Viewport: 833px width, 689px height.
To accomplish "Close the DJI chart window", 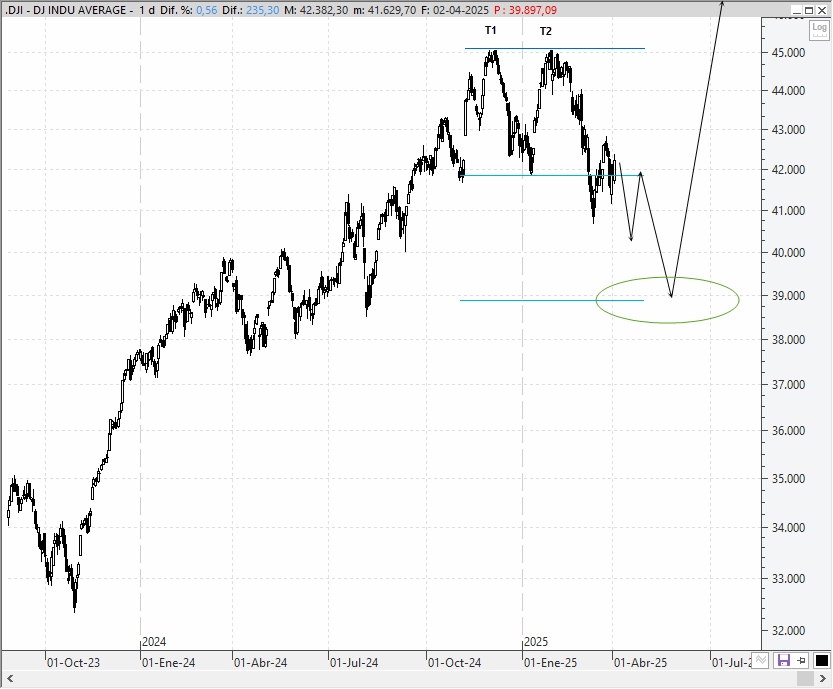I will click(x=822, y=10).
